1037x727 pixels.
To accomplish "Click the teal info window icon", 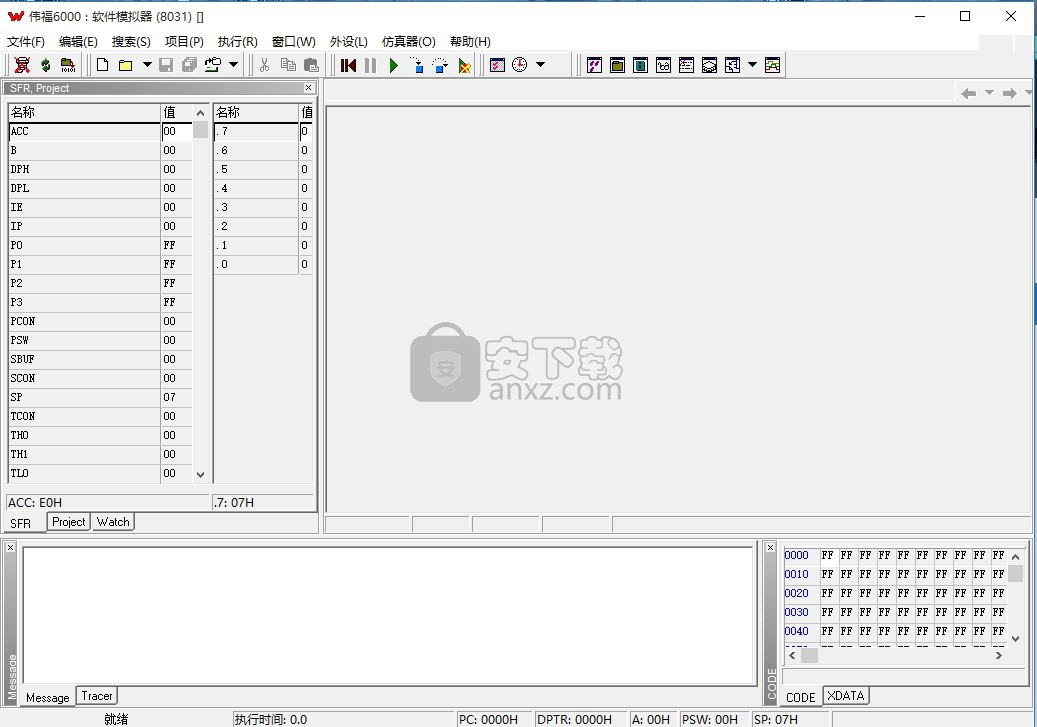I will pos(640,65).
